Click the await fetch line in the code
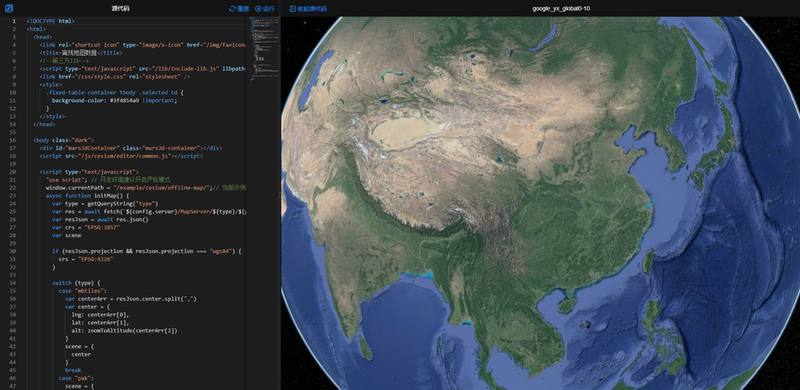Viewport: 800px width, 390px height. 149,211
